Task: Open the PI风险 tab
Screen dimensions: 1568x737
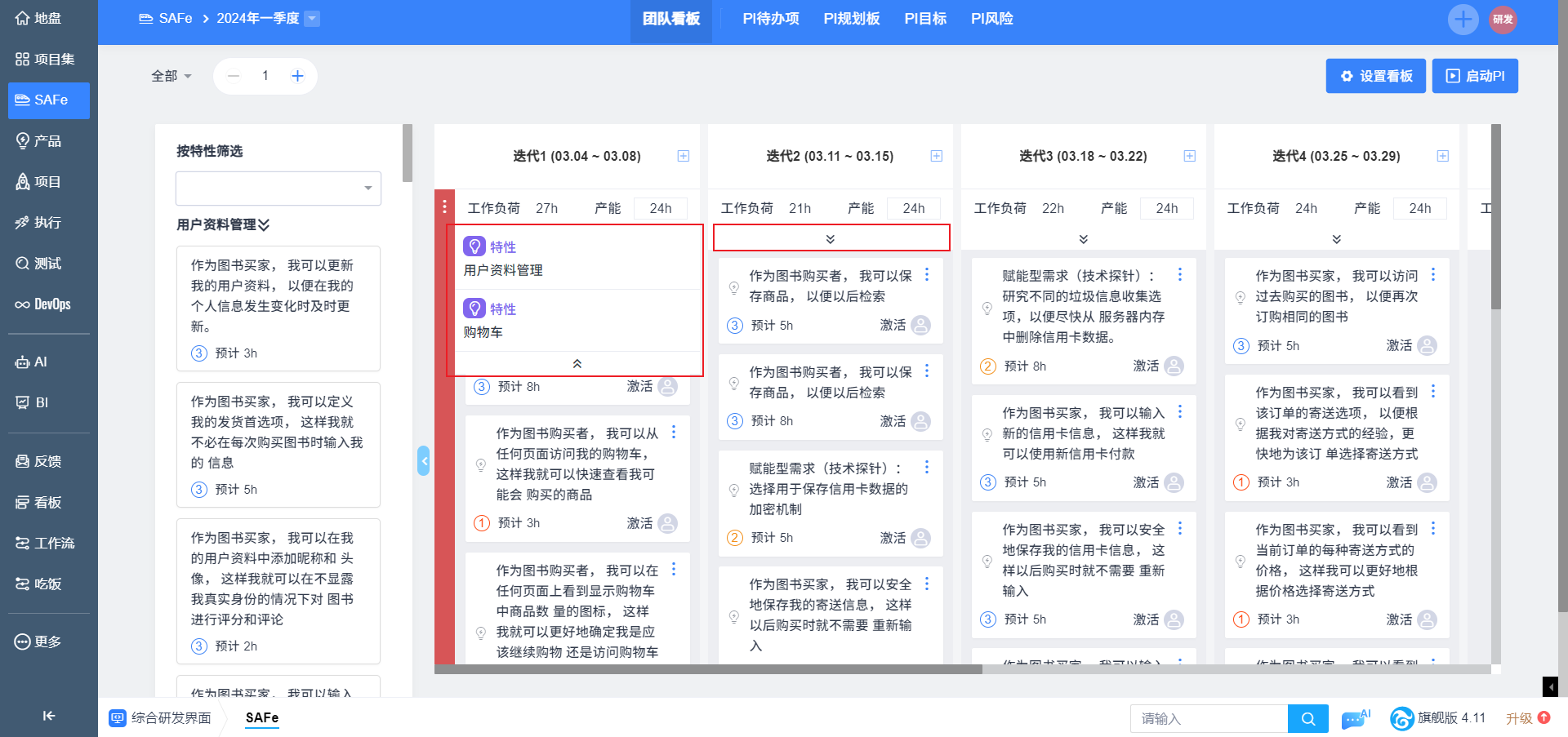Action: click(991, 19)
